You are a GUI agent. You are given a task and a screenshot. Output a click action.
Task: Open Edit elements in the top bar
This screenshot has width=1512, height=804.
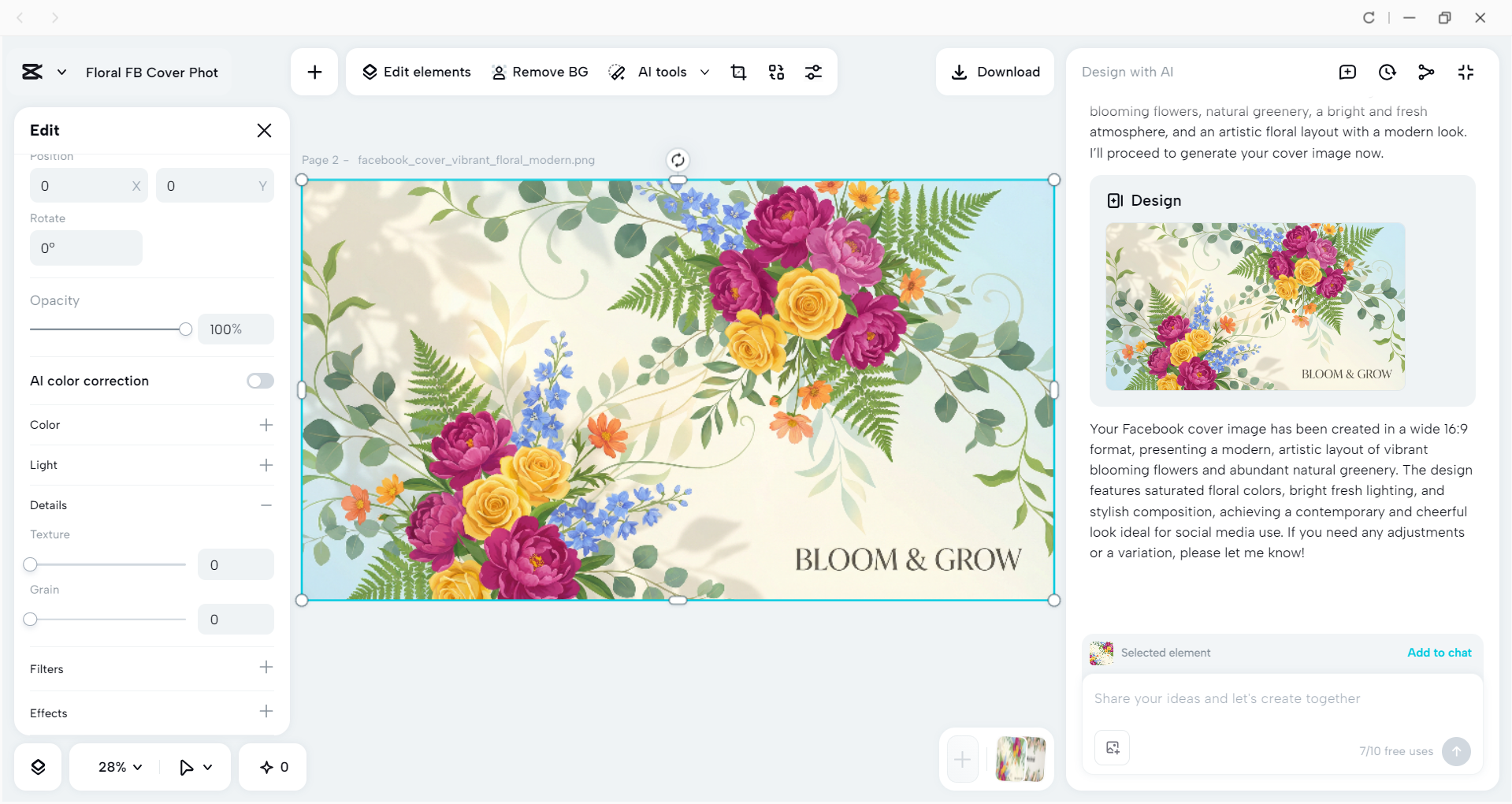[x=416, y=72]
